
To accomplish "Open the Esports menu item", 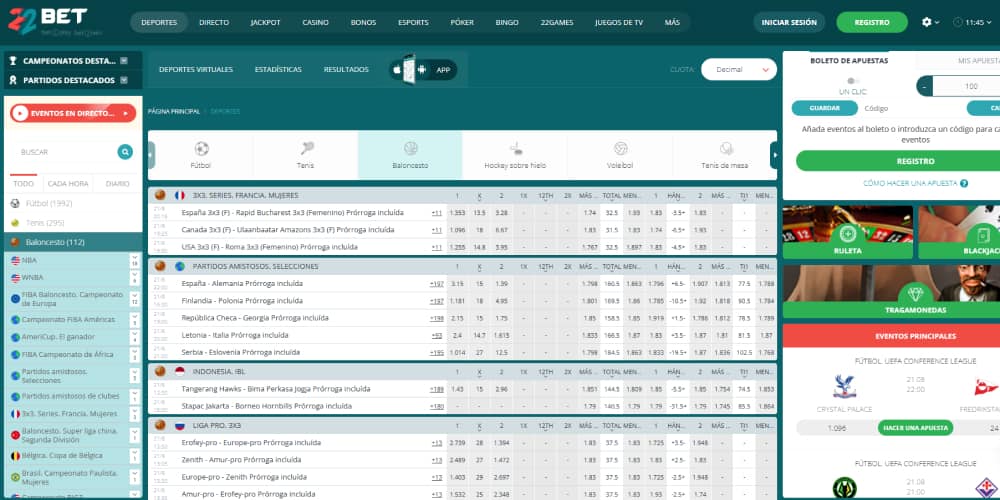I will tap(413, 22).
